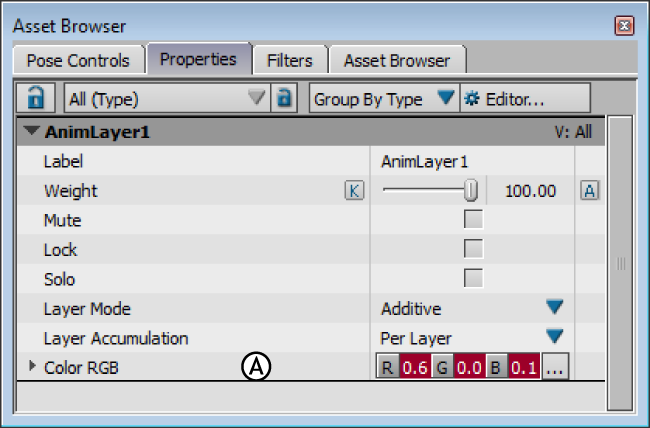Toggle the Lock checkbox

point(473,249)
